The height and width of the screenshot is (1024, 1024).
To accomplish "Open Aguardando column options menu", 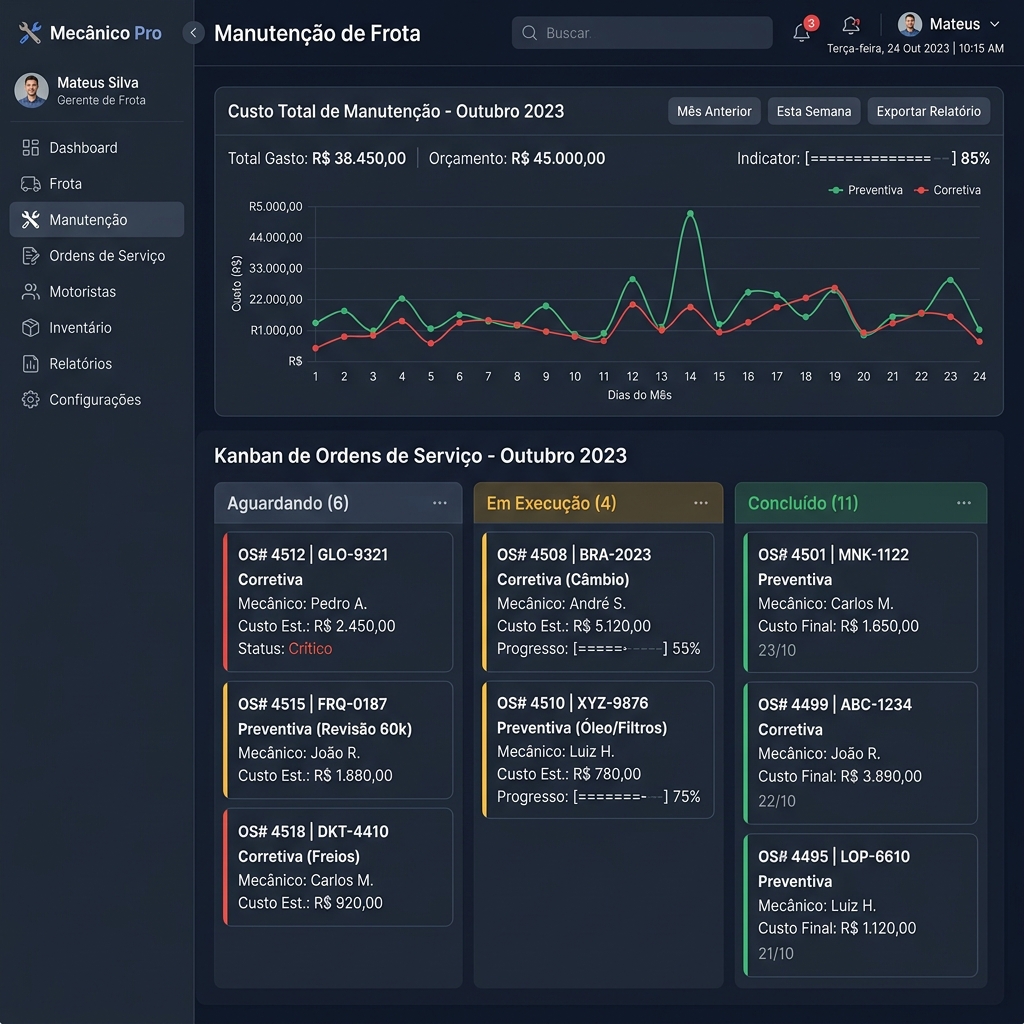I will pyautogui.click(x=440, y=503).
